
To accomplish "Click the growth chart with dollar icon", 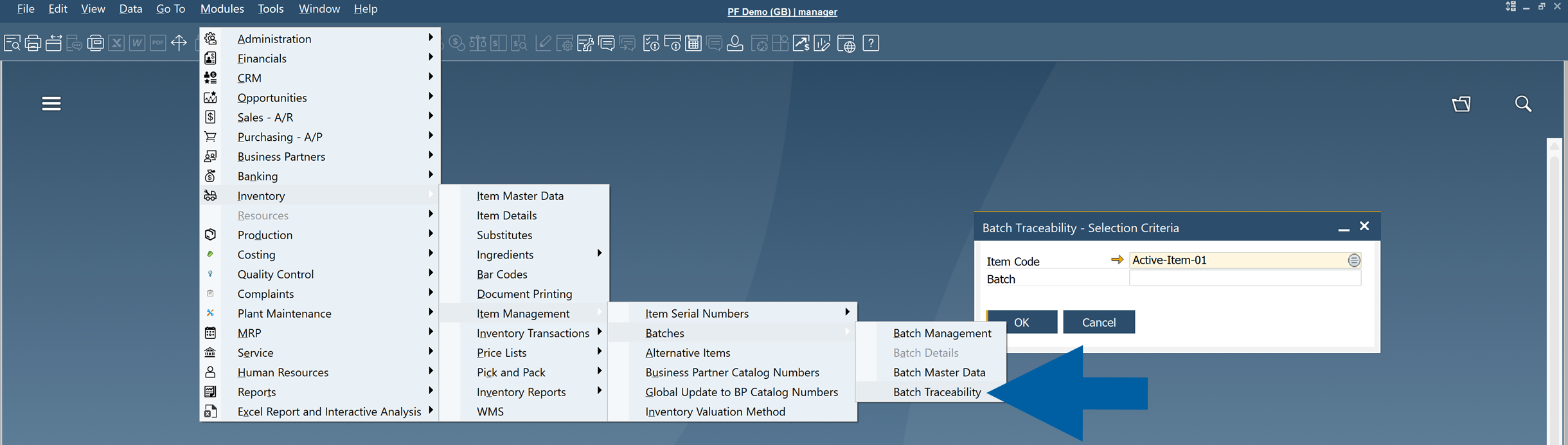I will (801, 43).
